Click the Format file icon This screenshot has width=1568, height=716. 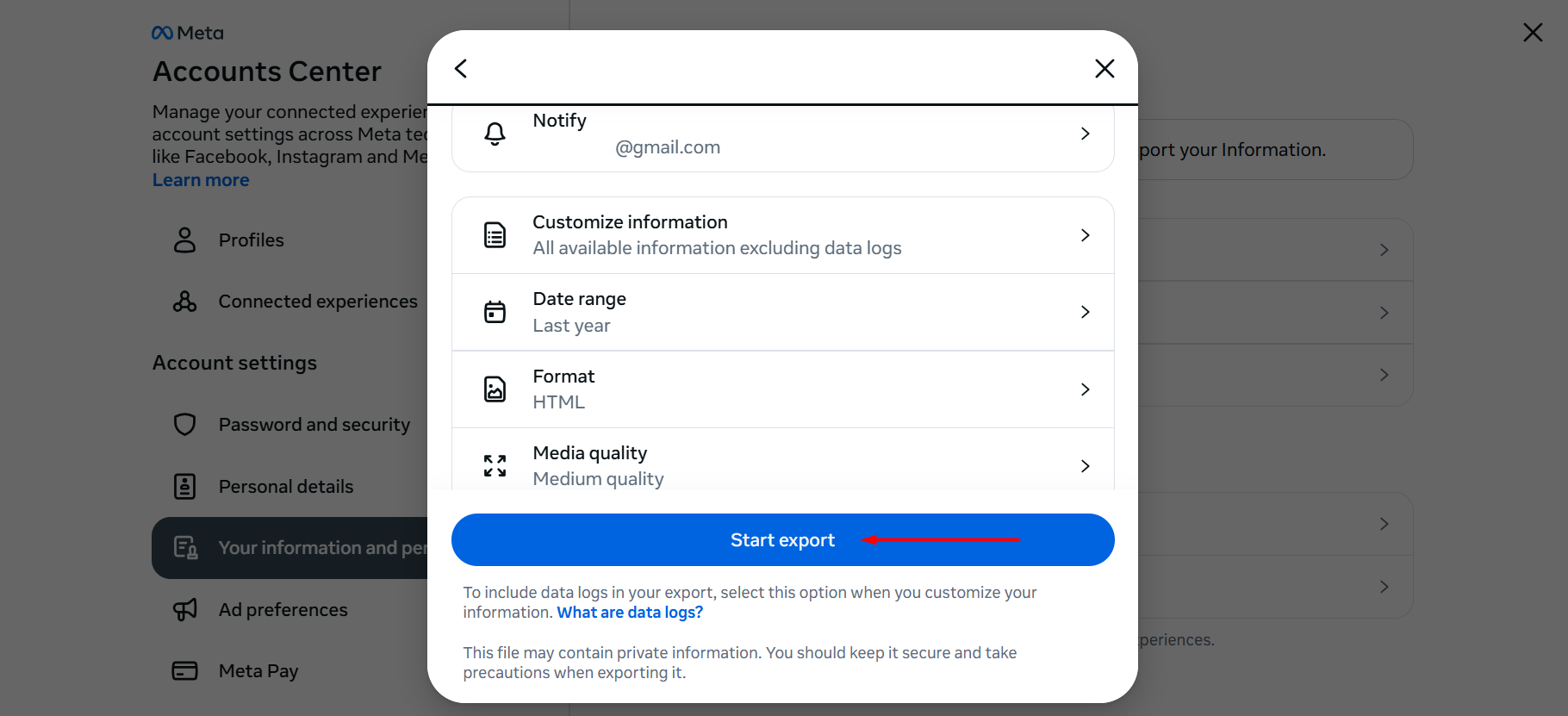495,389
